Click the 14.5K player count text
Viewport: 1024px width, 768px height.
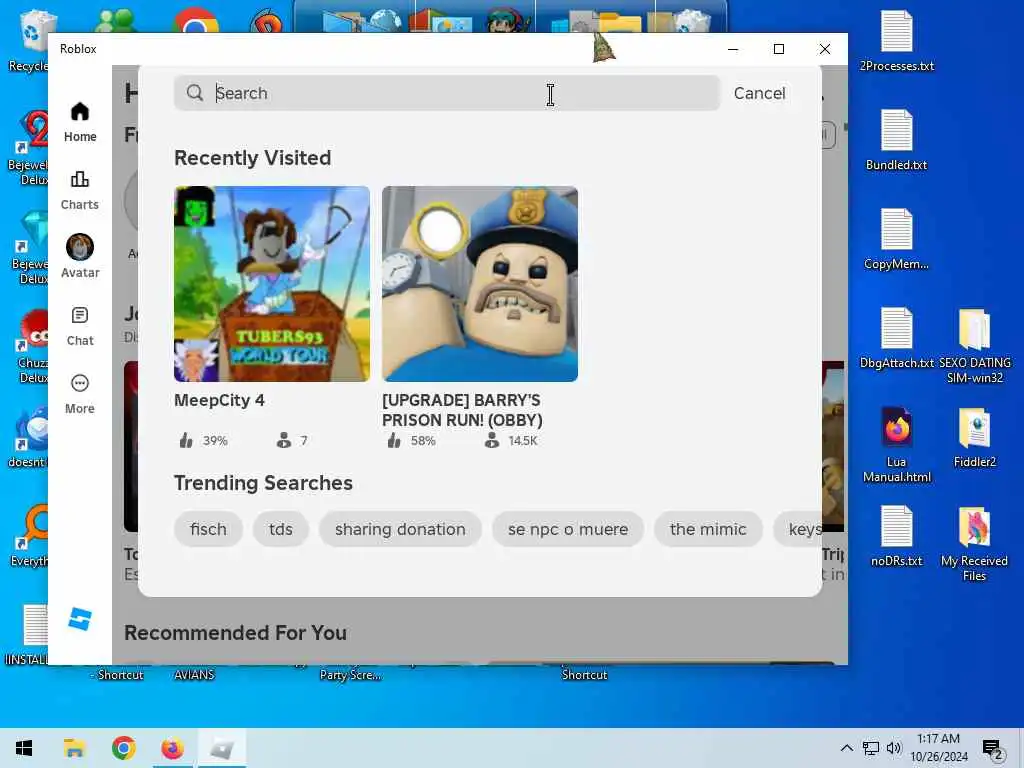(x=522, y=441)
